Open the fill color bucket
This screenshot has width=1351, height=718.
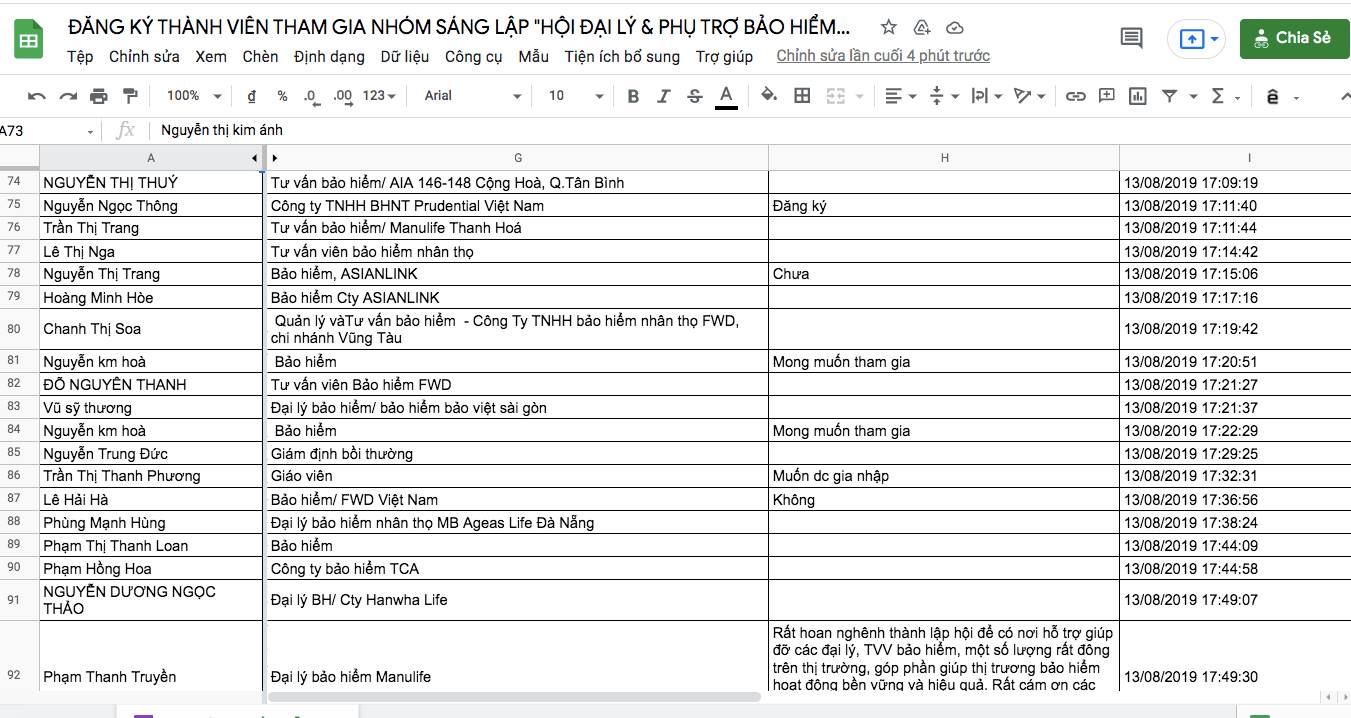pos(769,96)
